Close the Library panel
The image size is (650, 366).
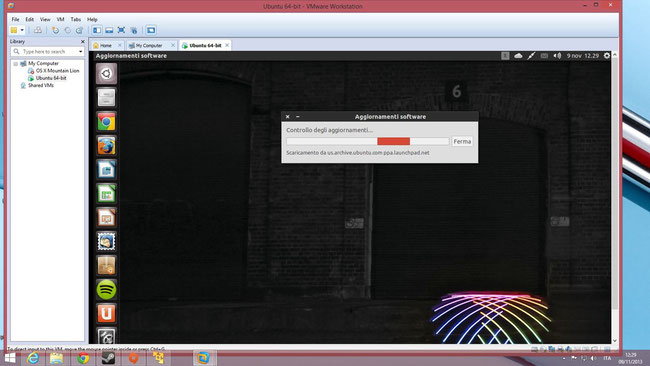[x=82, y=41]
